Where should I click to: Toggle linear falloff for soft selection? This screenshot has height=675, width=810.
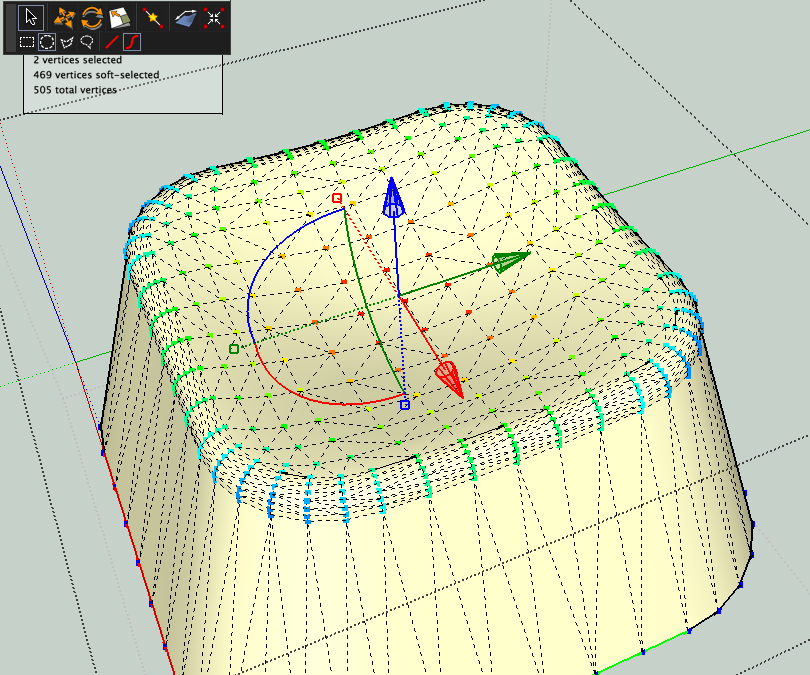click(112, 42)
